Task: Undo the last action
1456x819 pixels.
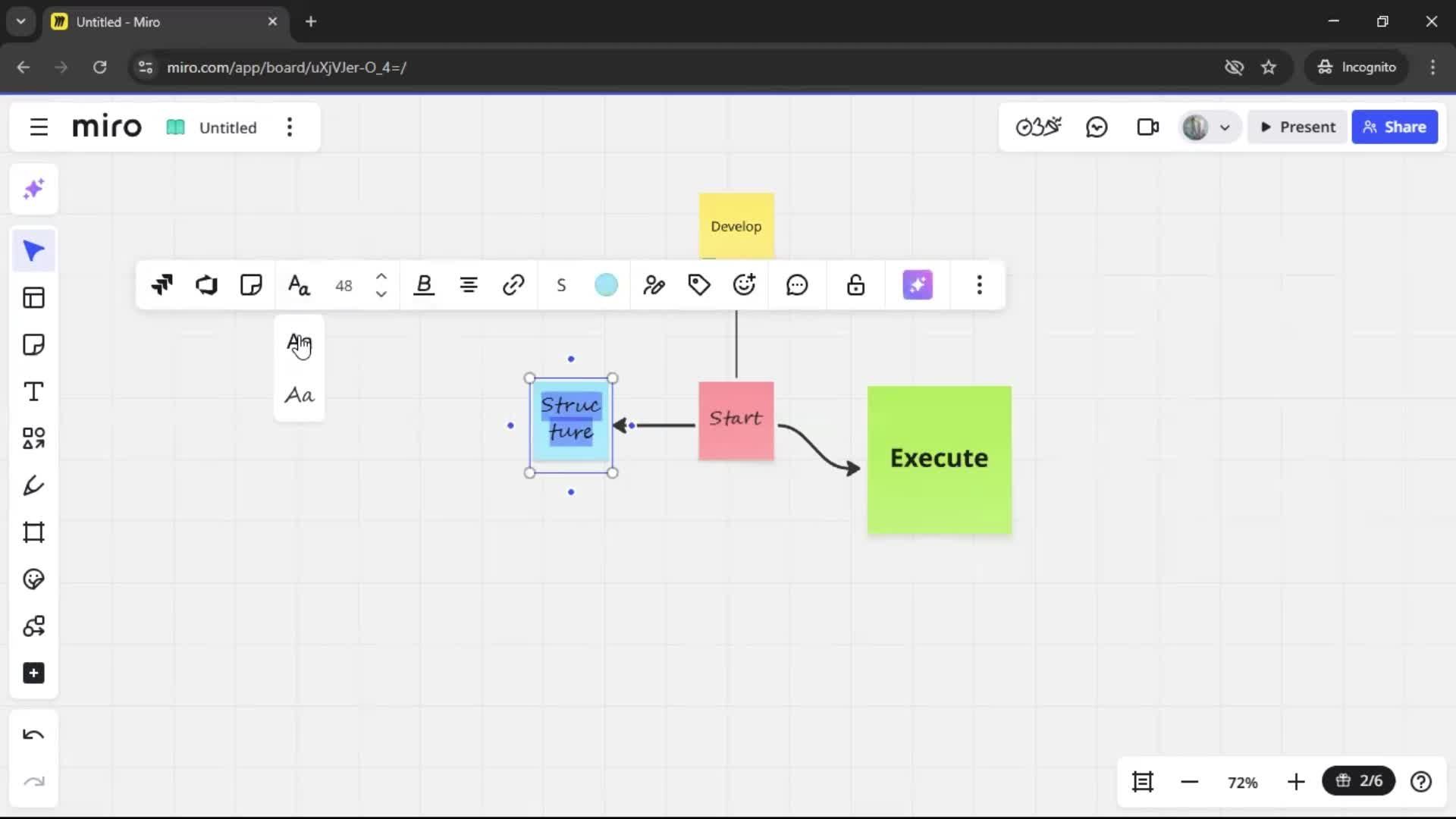Action: pos(33,735)
